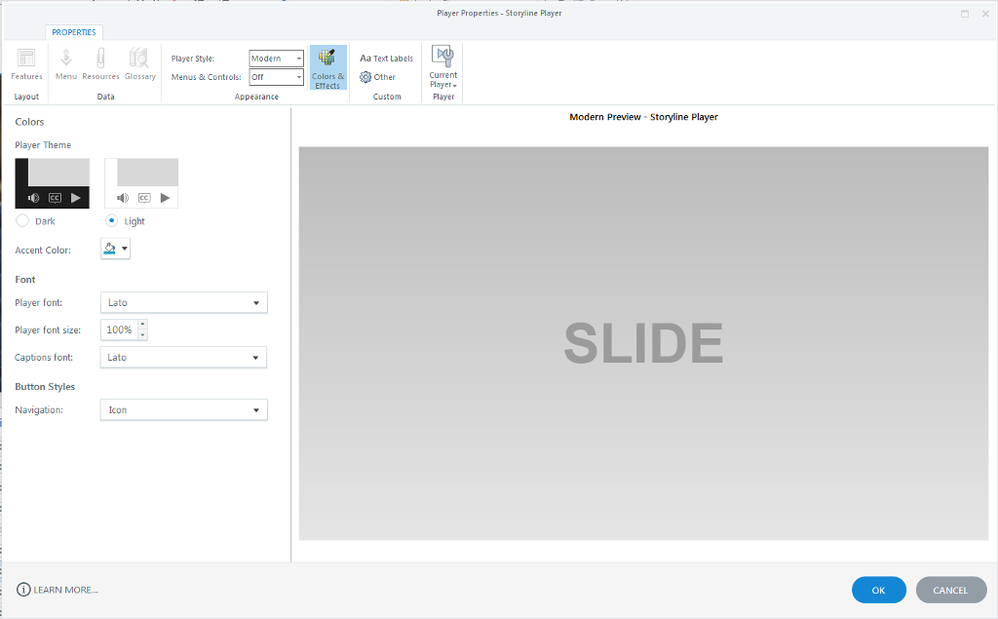Pick the Dark player theme thumbnail
998x619 pixels.
coord(52,183)
